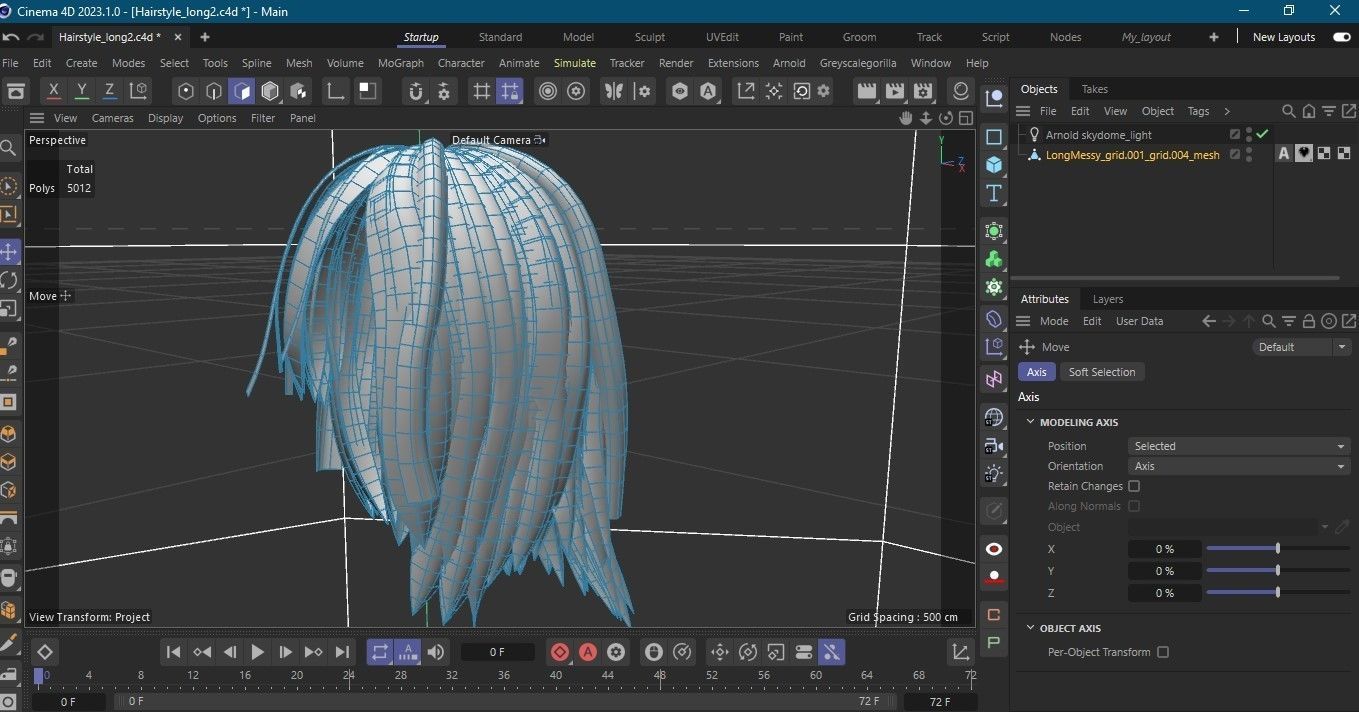Collapse the Modeling Axis section

click(1031, 423)
